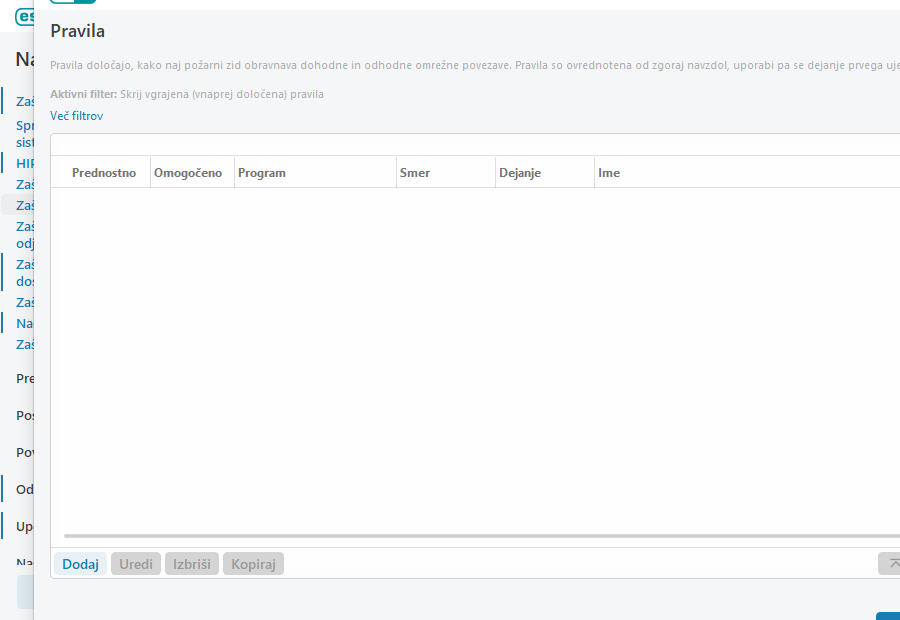Viewport: 900px width, 620px height.
Task: Click the Uredi button
Action: 136,564
